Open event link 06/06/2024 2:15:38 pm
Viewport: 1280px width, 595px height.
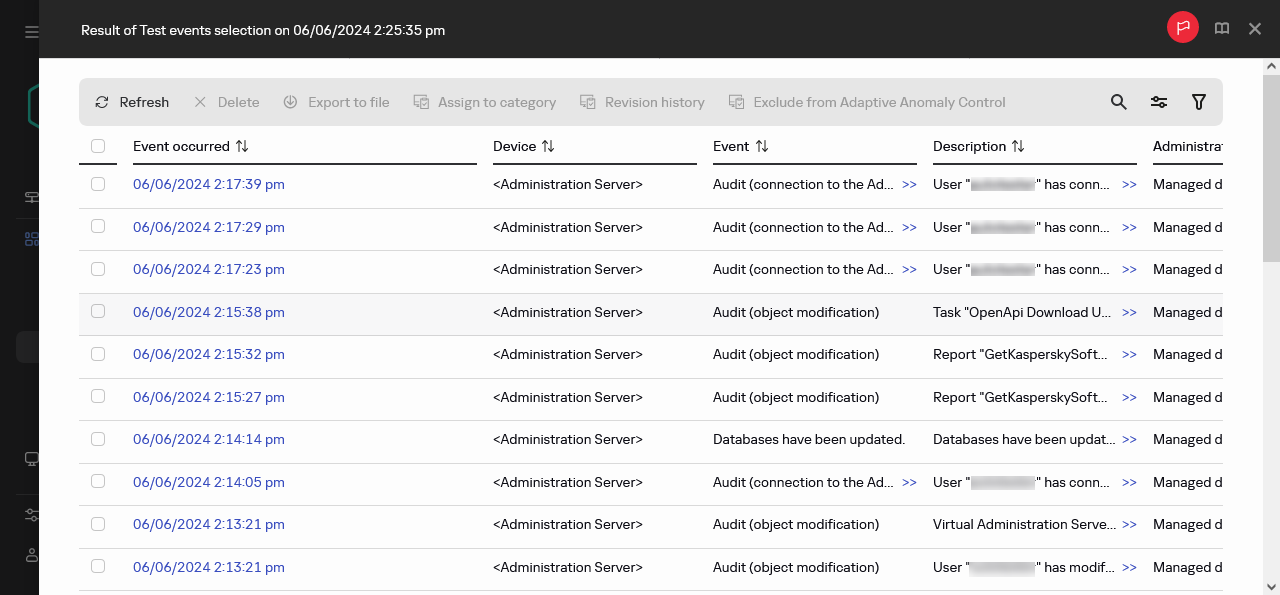click(x=209, y=312)
